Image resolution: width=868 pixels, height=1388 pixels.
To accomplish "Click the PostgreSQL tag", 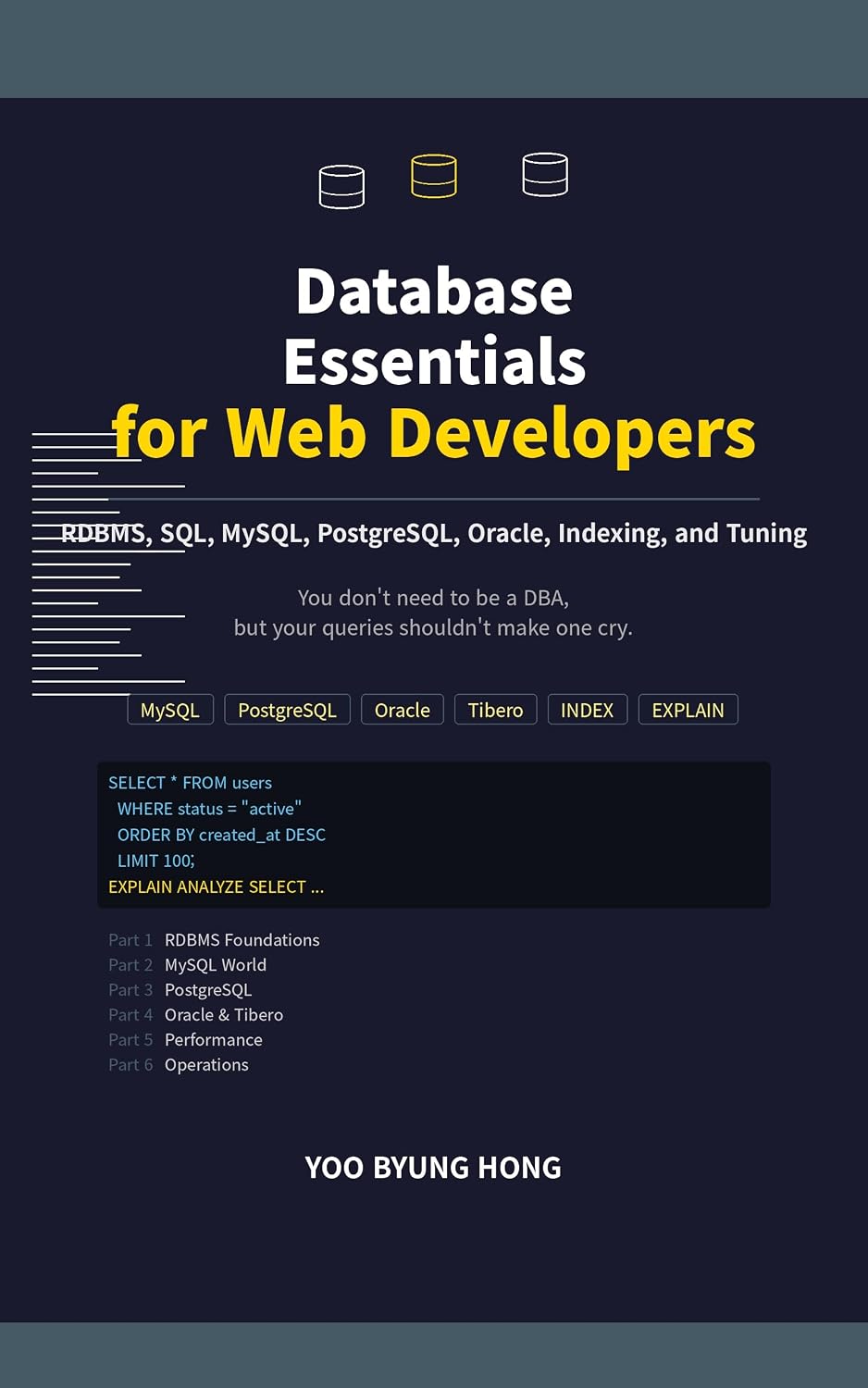I will tap(287, 710).
